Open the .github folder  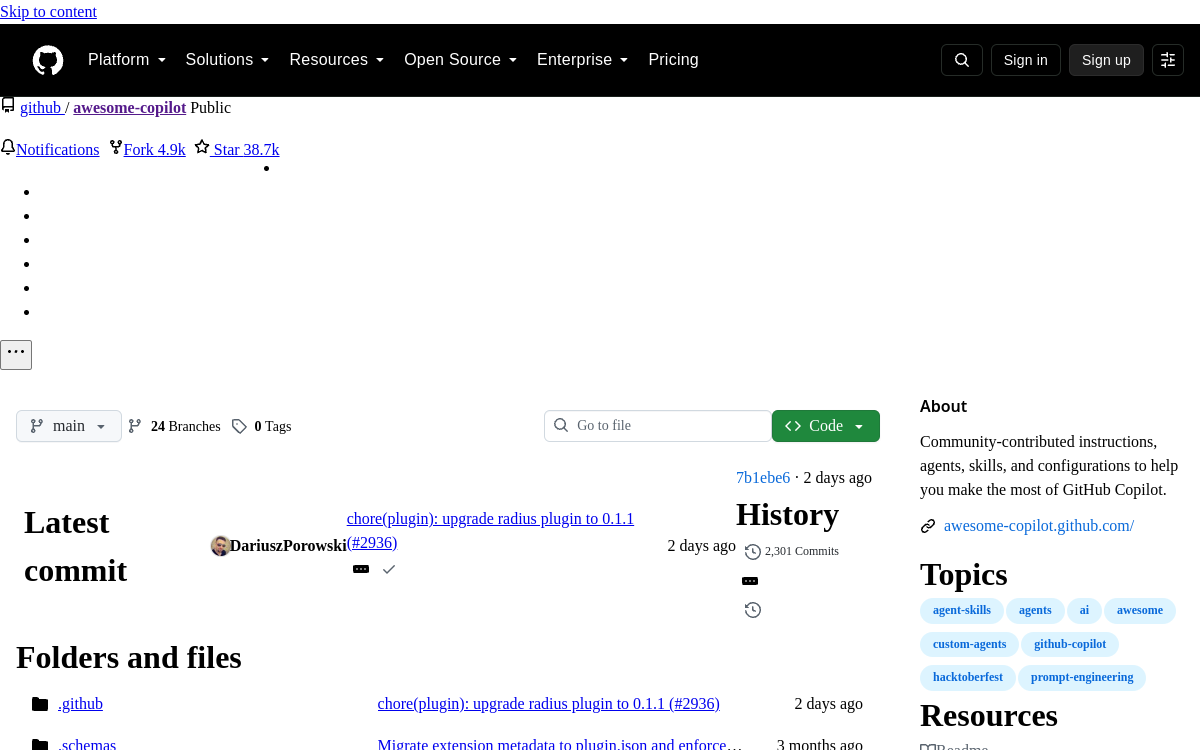point(80,704)
